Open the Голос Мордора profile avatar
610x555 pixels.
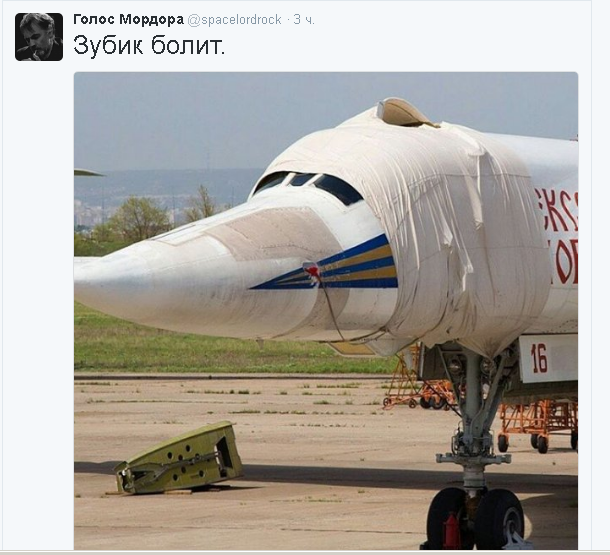[39, 37]
